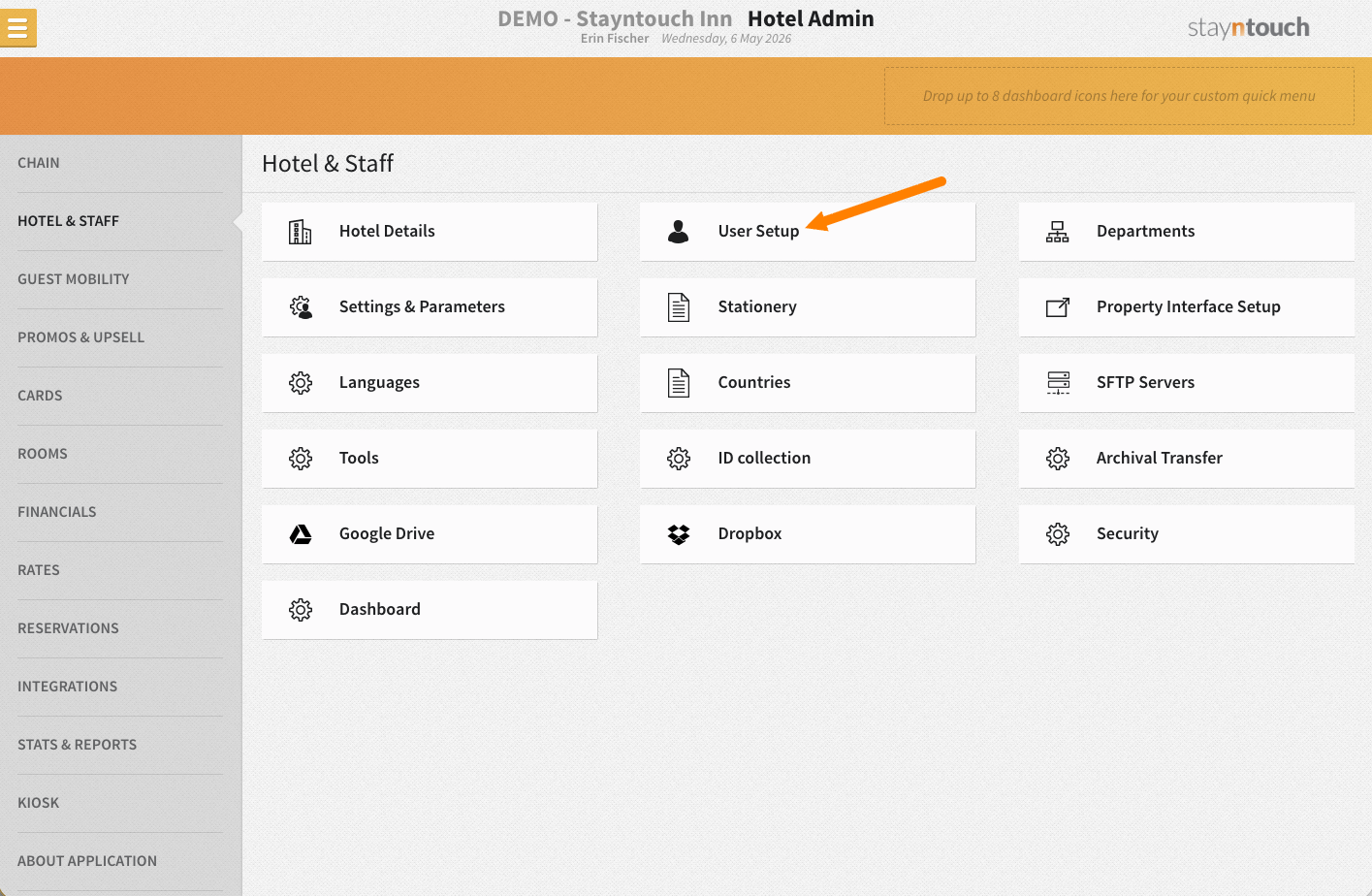Click the SFTP Servers icon

(1058, 383)
